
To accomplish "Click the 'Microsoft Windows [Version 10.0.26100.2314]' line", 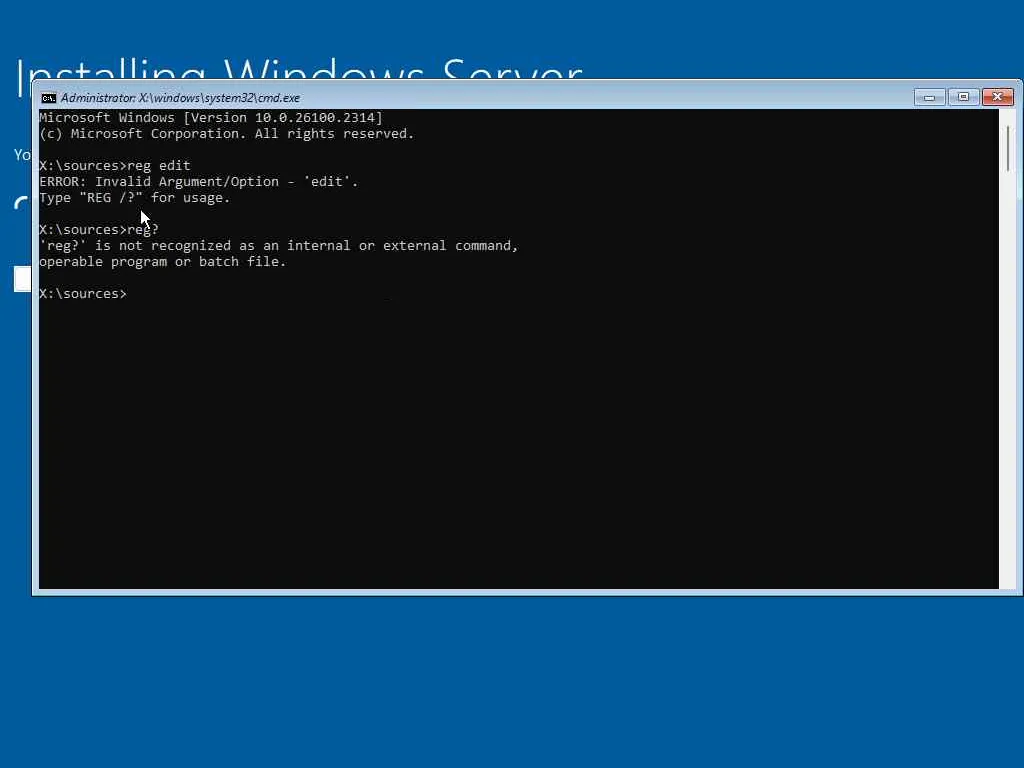I will (211, 118).
